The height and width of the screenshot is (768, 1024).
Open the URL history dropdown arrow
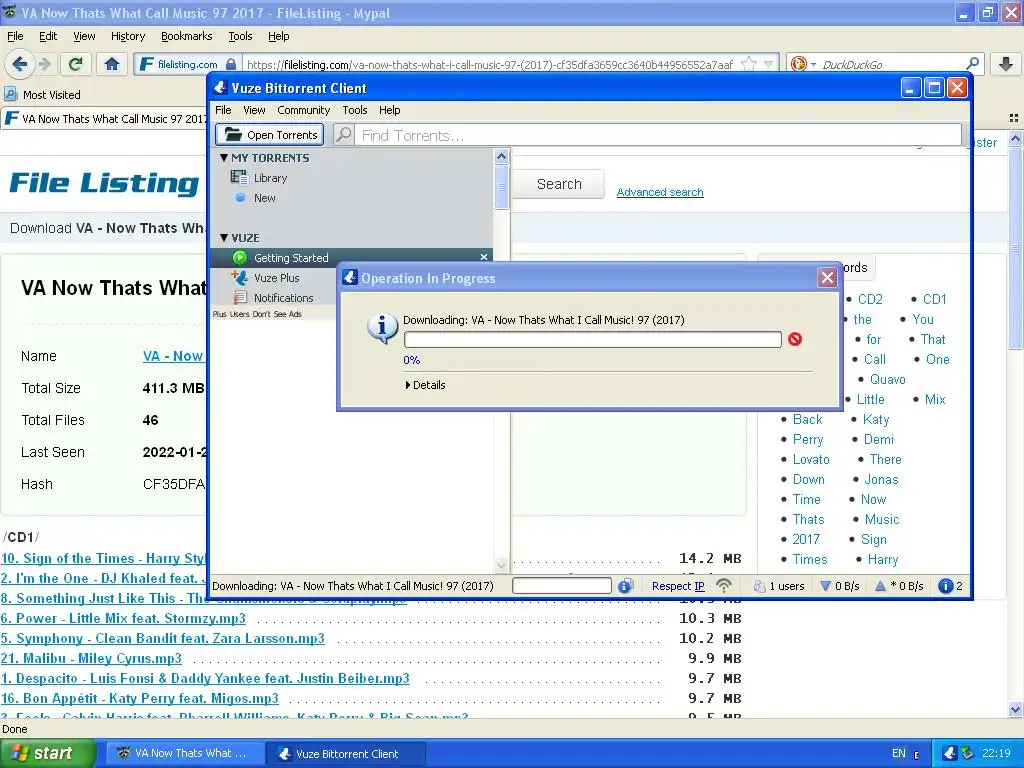coord(769,64)
